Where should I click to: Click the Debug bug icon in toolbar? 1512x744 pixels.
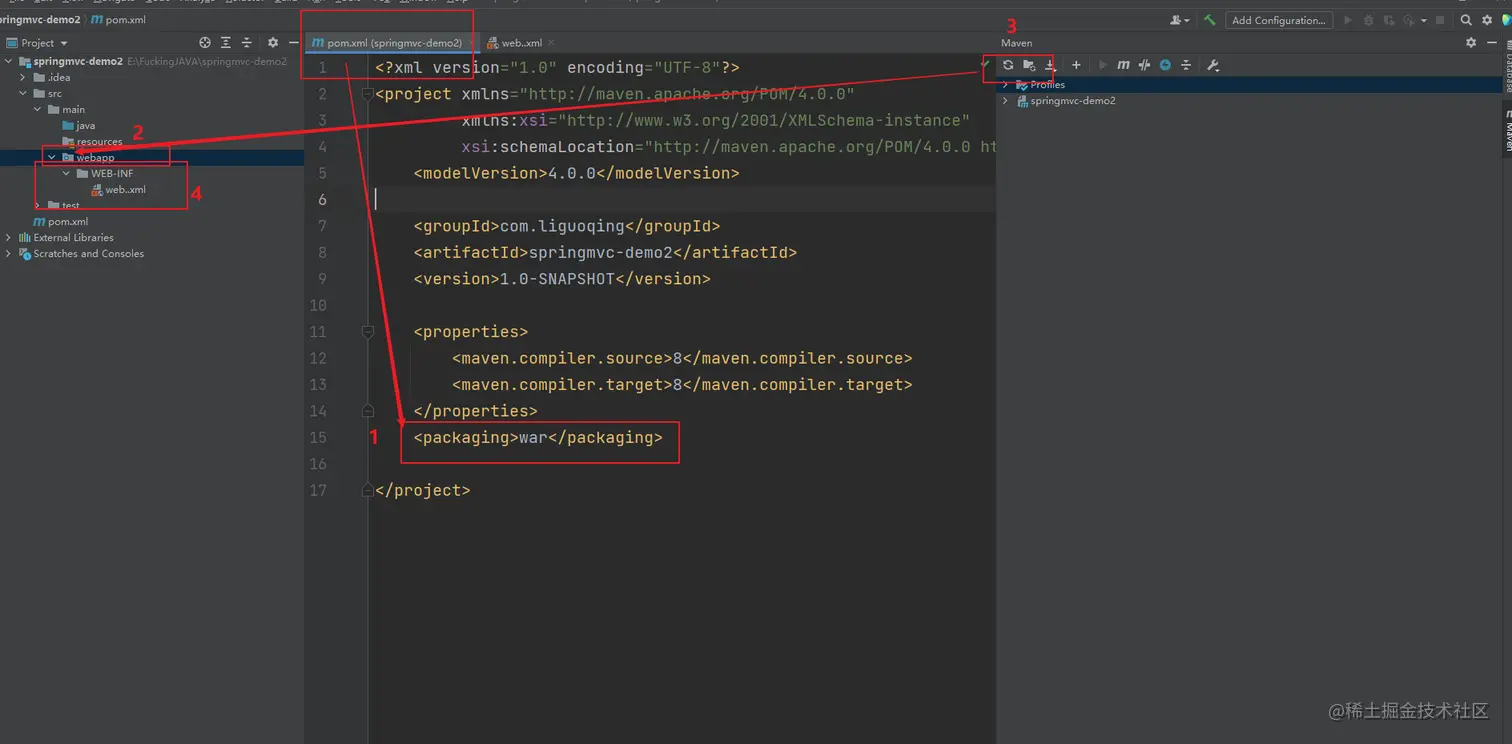click(1368, 20)
